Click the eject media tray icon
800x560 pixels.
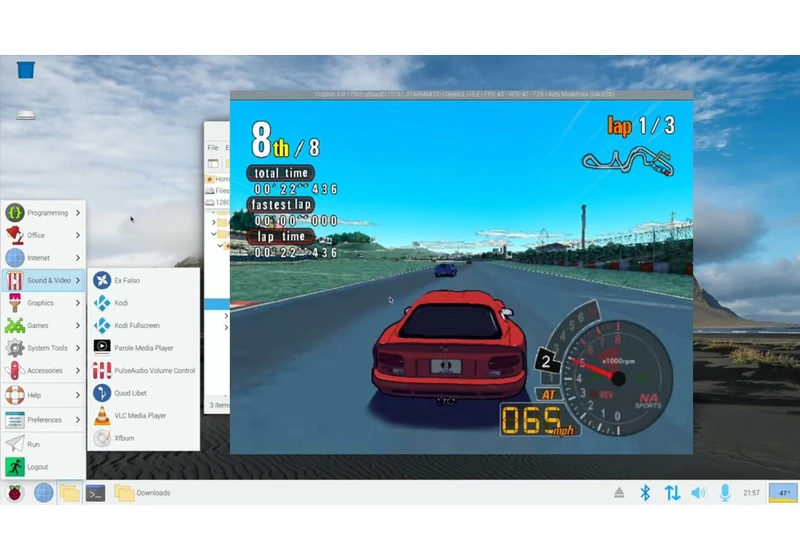[619, 493]
